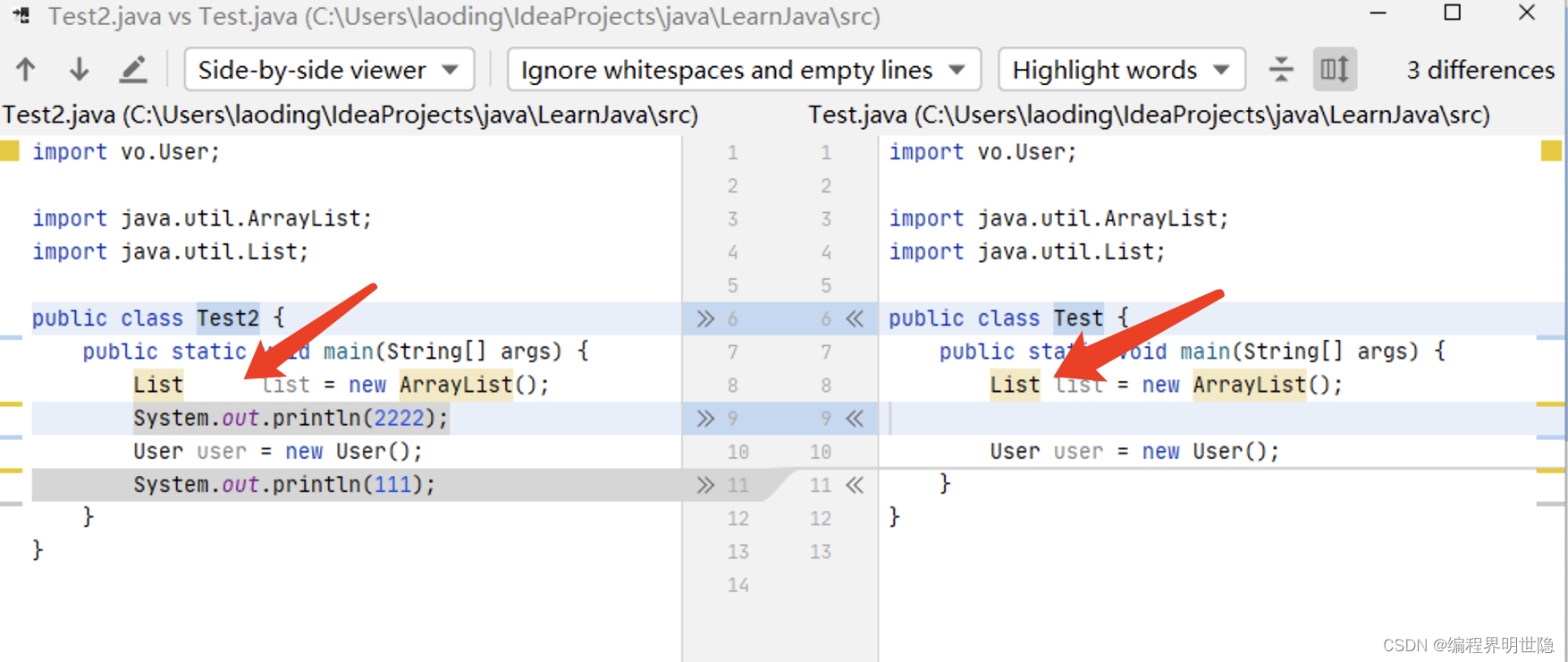
Task: Go to previous difference with up arrow
Action: click(x=26, y=70)
